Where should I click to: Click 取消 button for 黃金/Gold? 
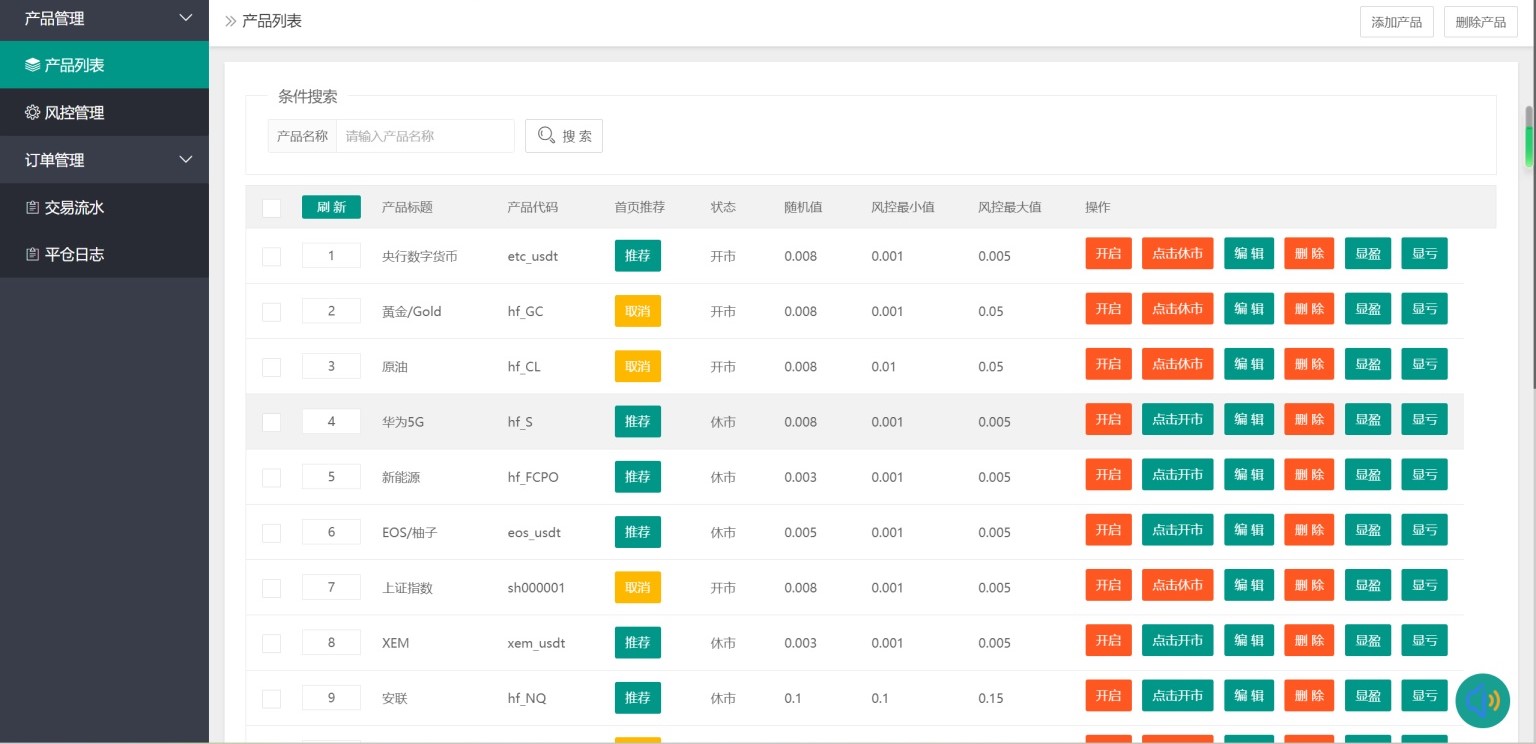pos(638,311)
